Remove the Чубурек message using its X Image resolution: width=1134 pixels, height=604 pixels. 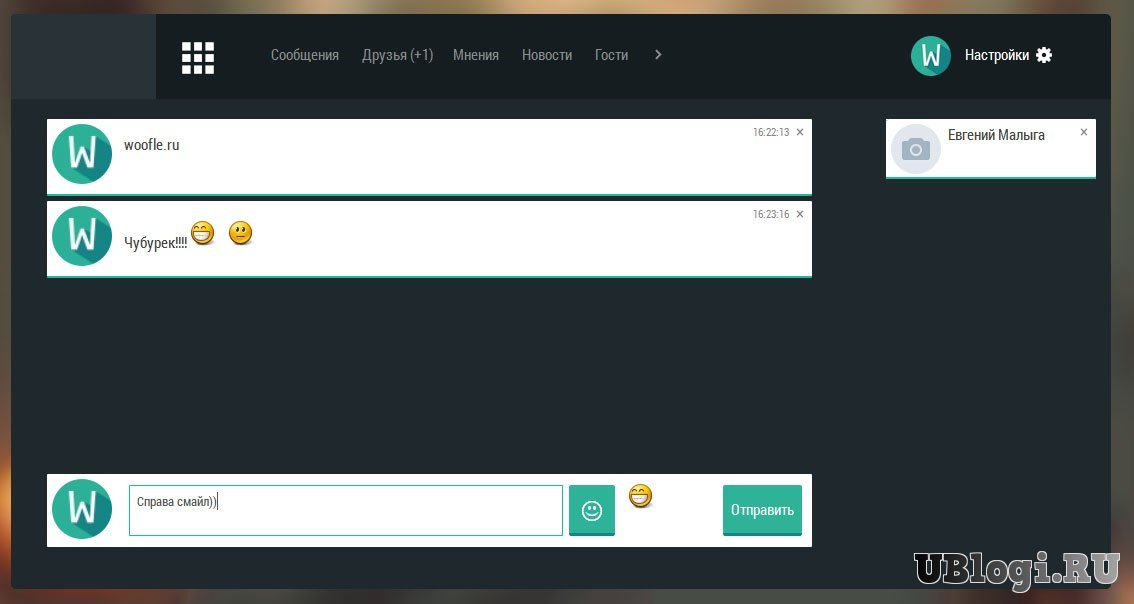[x=800, y=214]
